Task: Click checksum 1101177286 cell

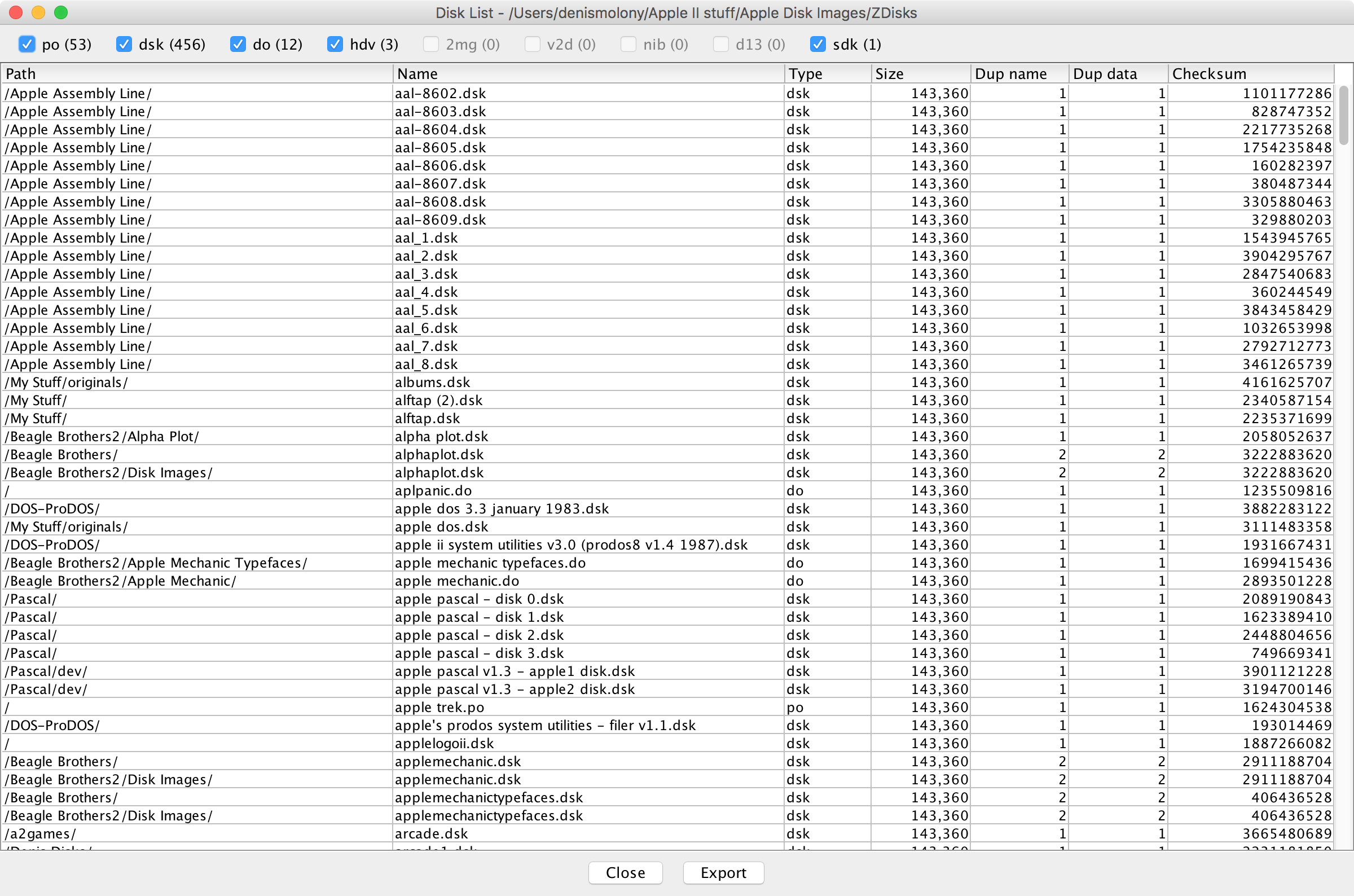Action: 1251,93
